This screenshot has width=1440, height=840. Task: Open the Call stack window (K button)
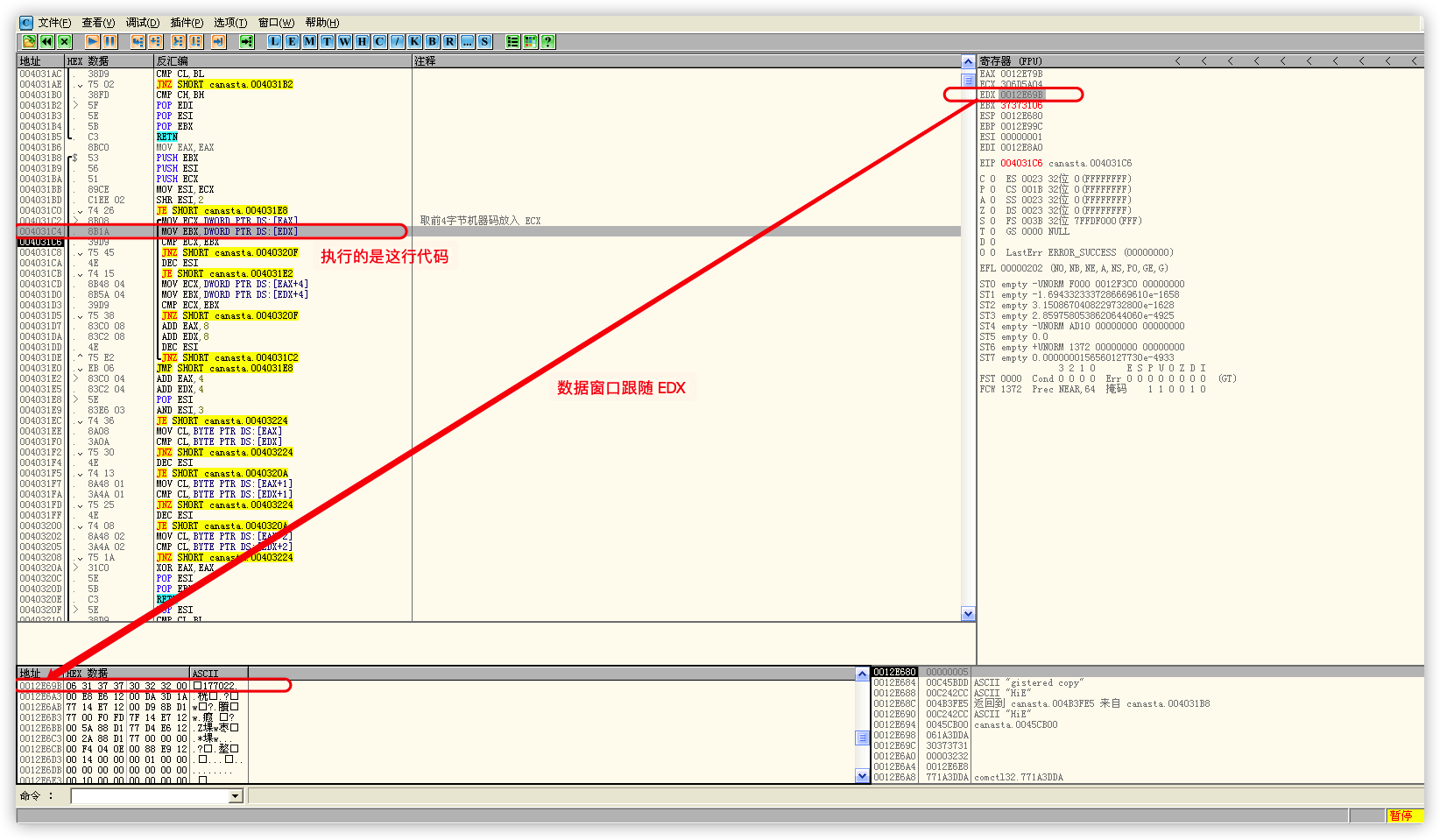[x=414, y=41]
